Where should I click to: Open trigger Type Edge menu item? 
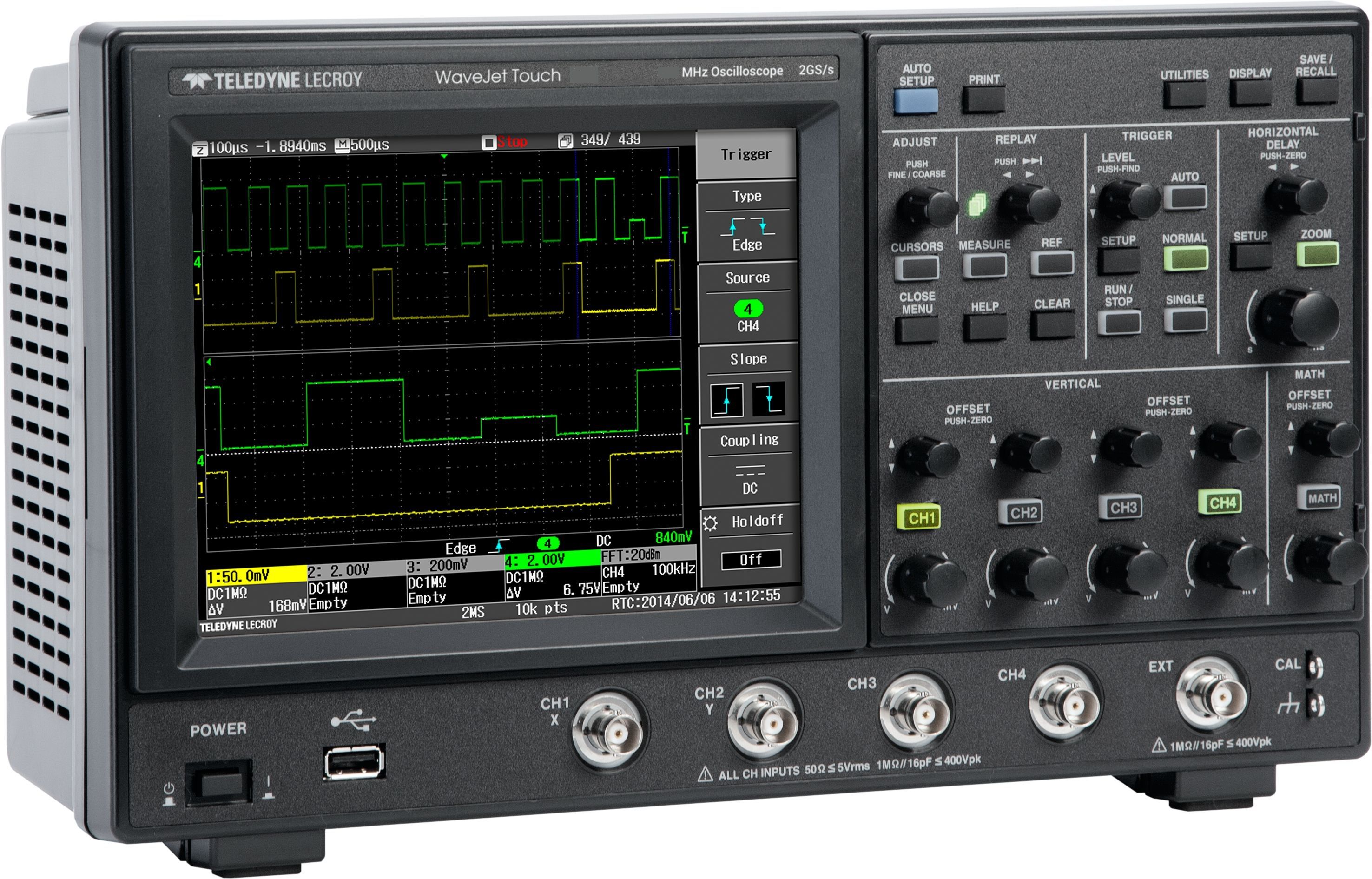click(746, 221)
